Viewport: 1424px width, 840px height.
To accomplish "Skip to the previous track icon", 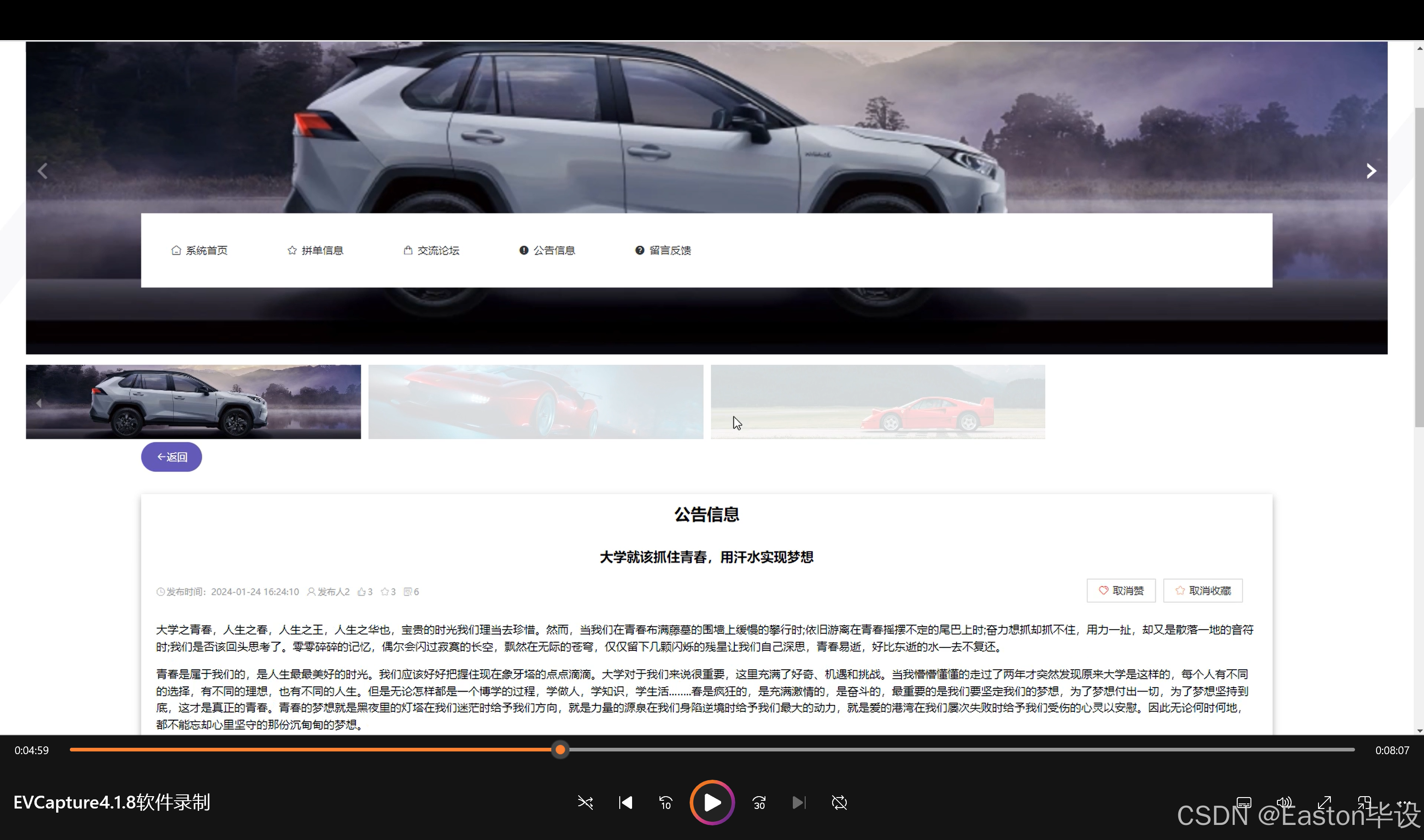I will tap(625, 803).
